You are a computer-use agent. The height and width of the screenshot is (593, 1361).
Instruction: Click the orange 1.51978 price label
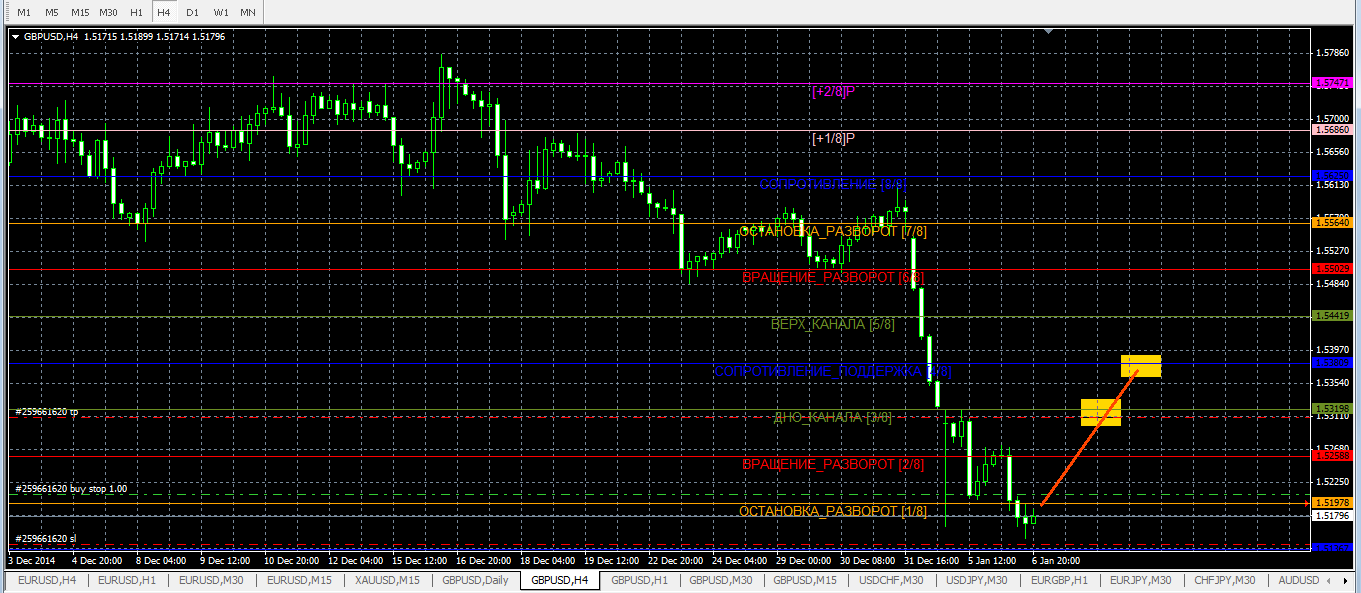click(1331, 503)
